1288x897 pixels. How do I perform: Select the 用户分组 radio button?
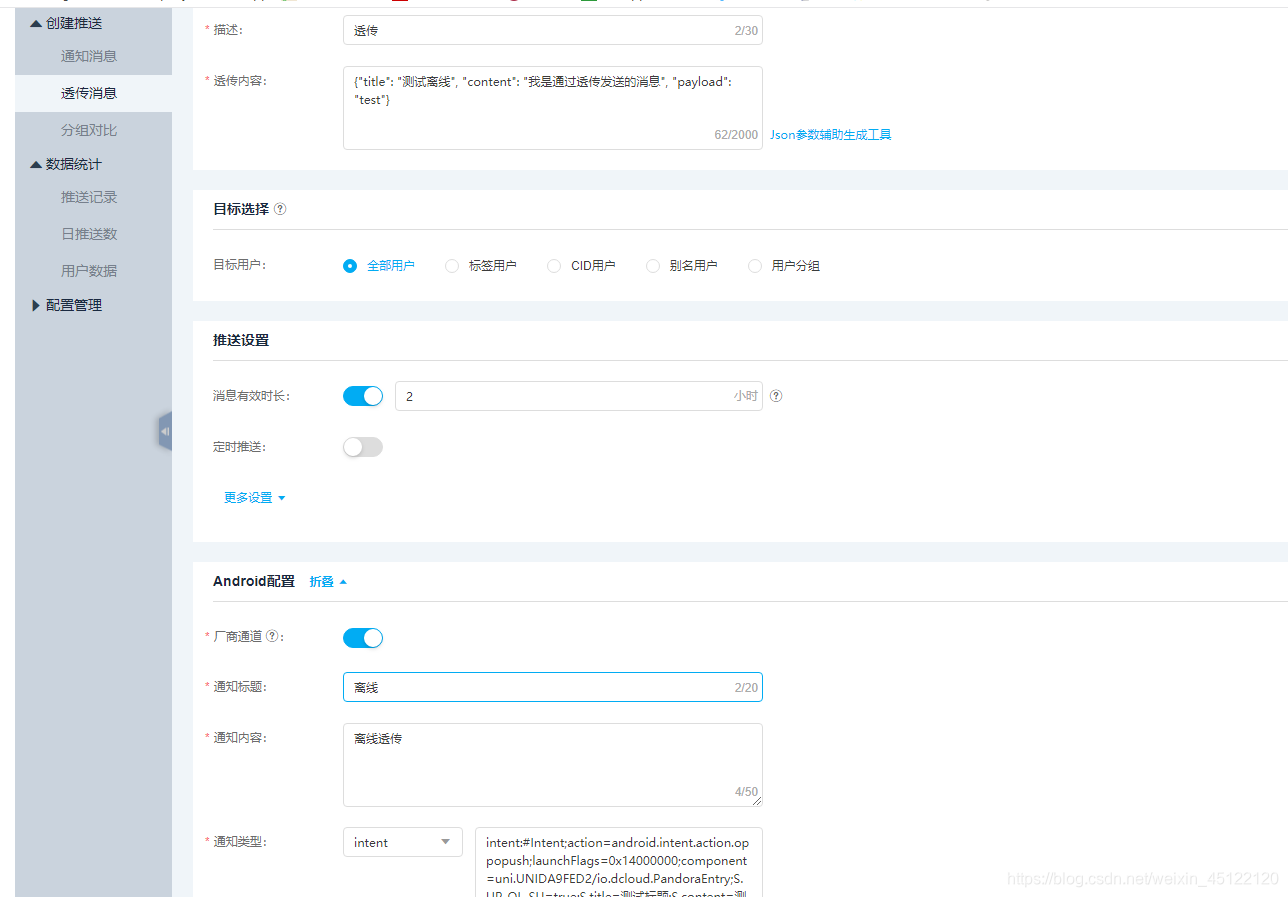tap(755, 265)
